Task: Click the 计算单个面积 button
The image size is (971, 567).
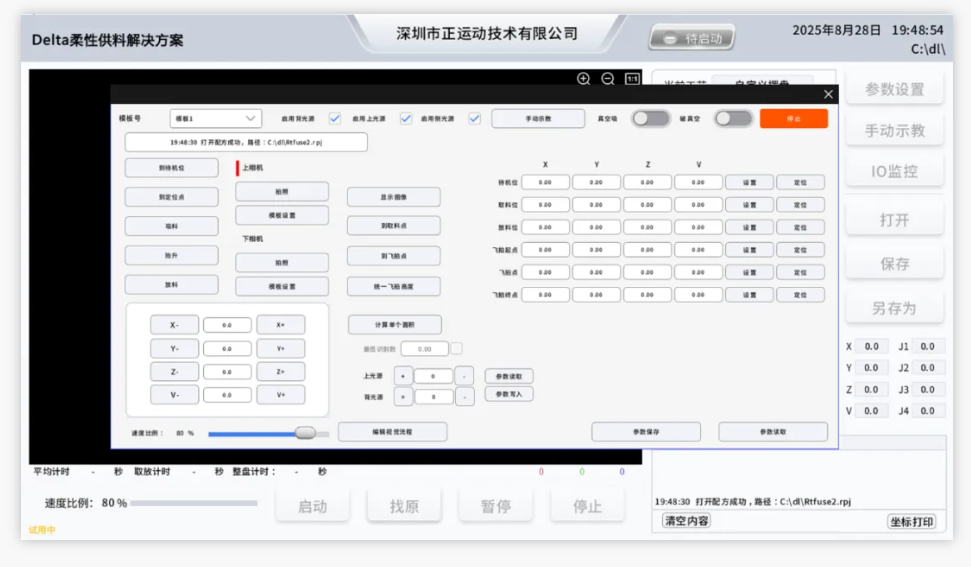Action: click(x=395, y=324)
